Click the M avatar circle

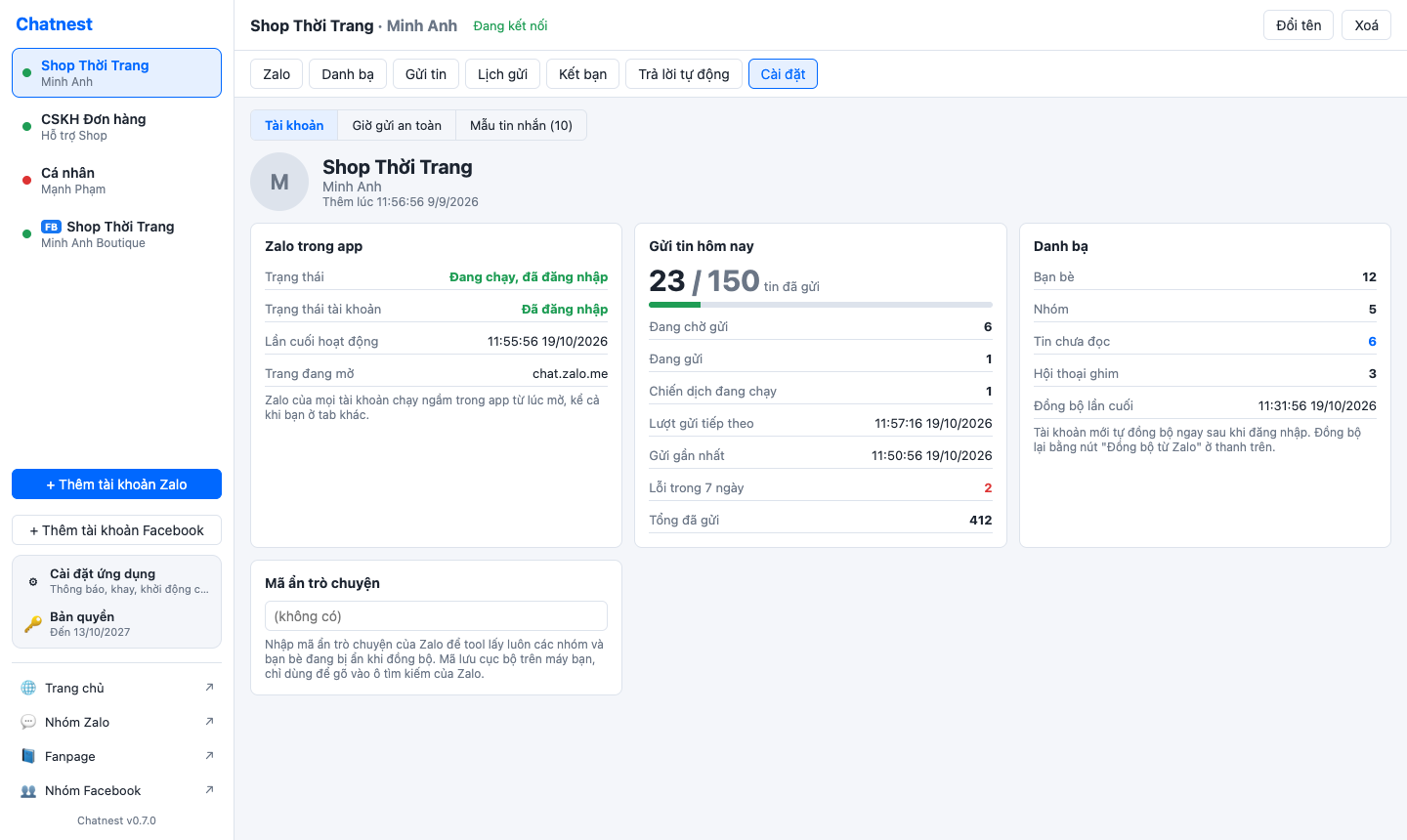click(x=279, y=182)
